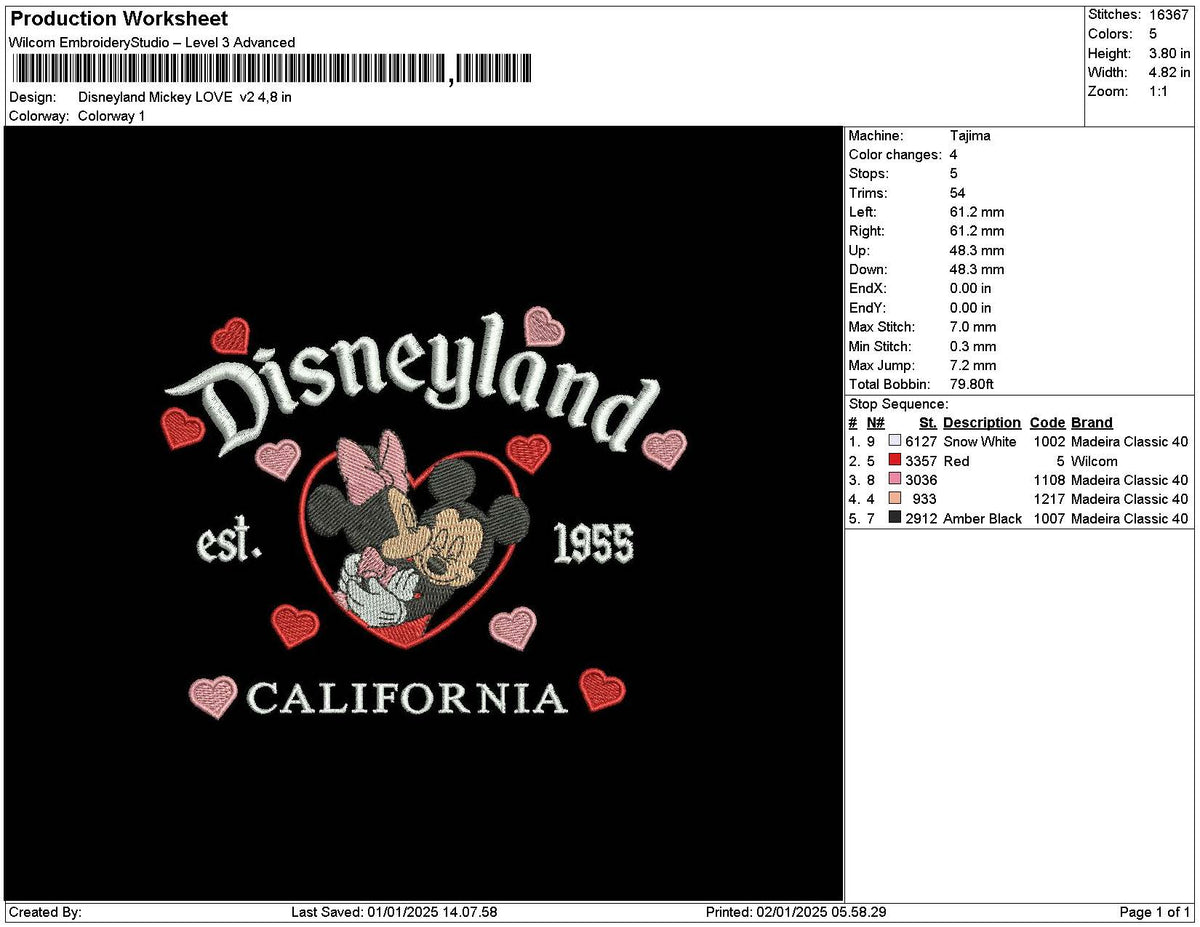Click the Zoom value 1:1
Screen dimensions: 1200x927
1160,91
